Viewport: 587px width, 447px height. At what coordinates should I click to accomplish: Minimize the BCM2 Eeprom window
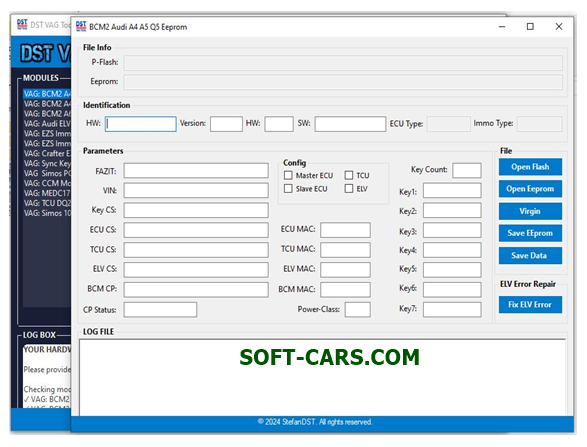tap(502, 27)
